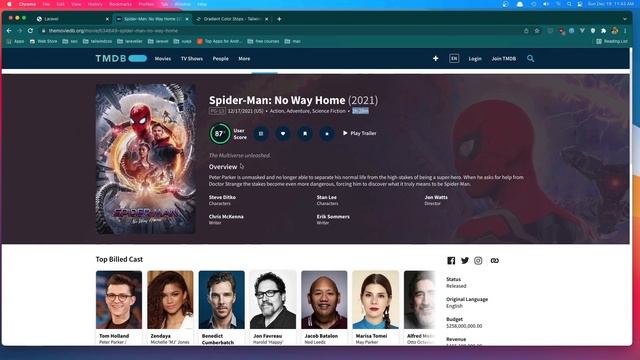Open the Free courses bookmark folder

[x=263, y=41]
